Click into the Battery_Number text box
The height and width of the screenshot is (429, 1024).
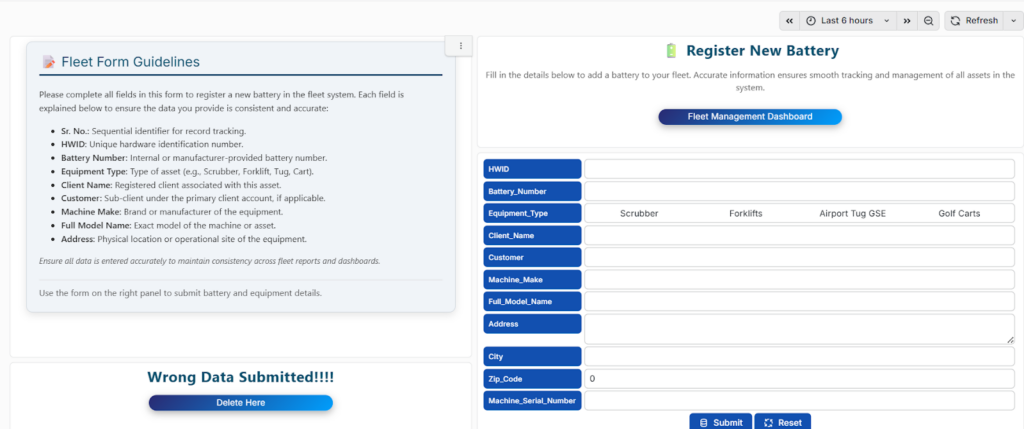pos(799,191)
